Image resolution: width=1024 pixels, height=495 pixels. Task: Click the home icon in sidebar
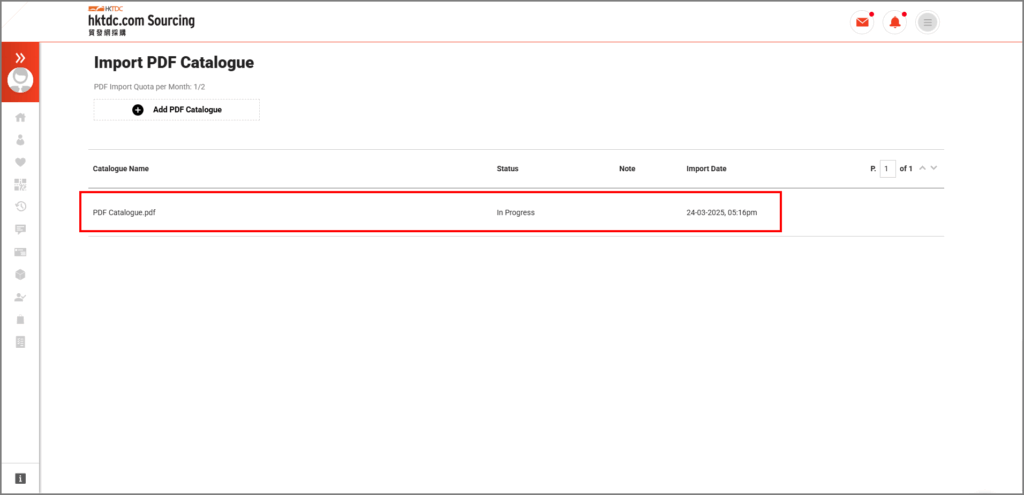[x=20, y=117]
